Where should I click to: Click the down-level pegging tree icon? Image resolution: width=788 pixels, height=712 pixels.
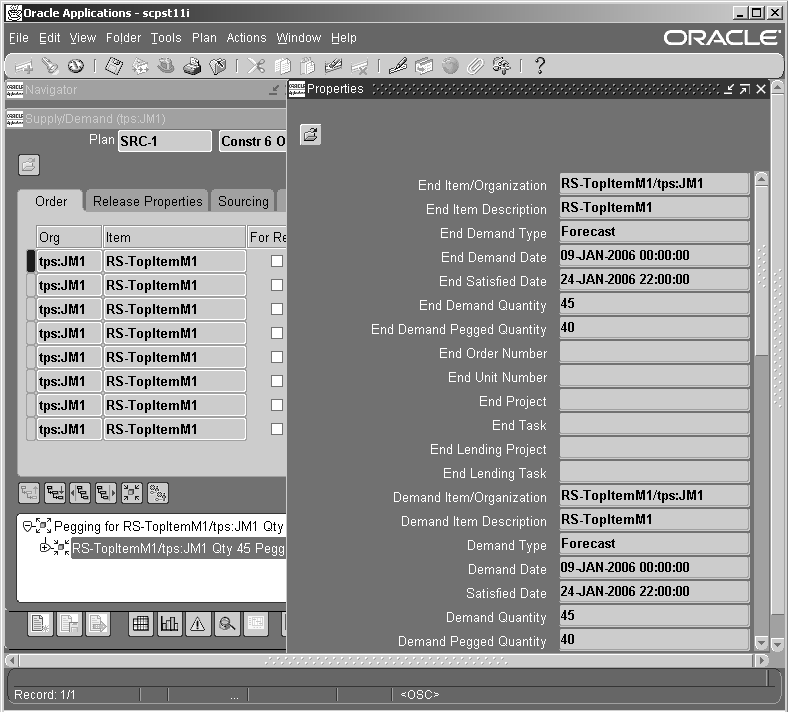pos(55,493)
